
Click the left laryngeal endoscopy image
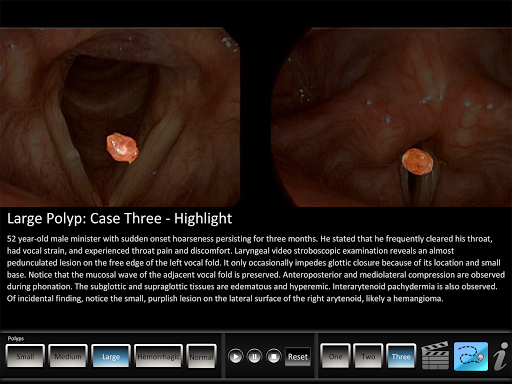click(120, 117)
